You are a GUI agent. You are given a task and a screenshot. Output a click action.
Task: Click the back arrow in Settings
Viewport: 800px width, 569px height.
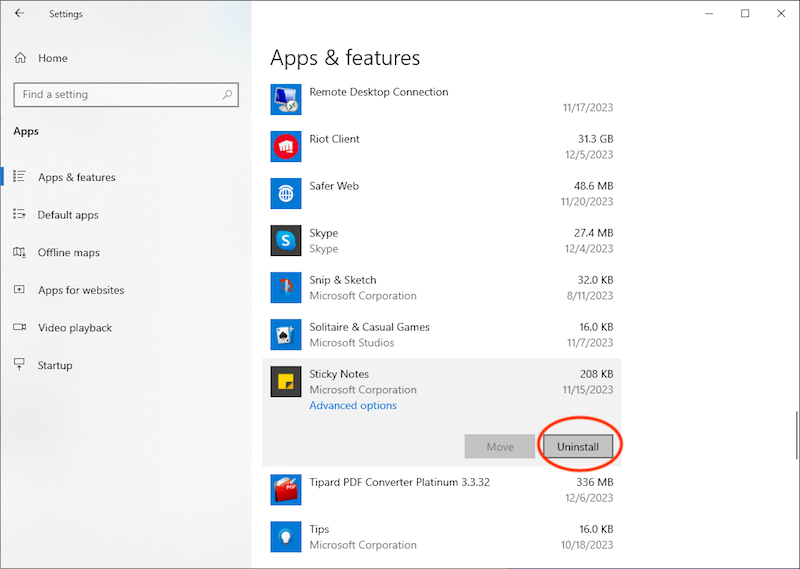point(19,13)
